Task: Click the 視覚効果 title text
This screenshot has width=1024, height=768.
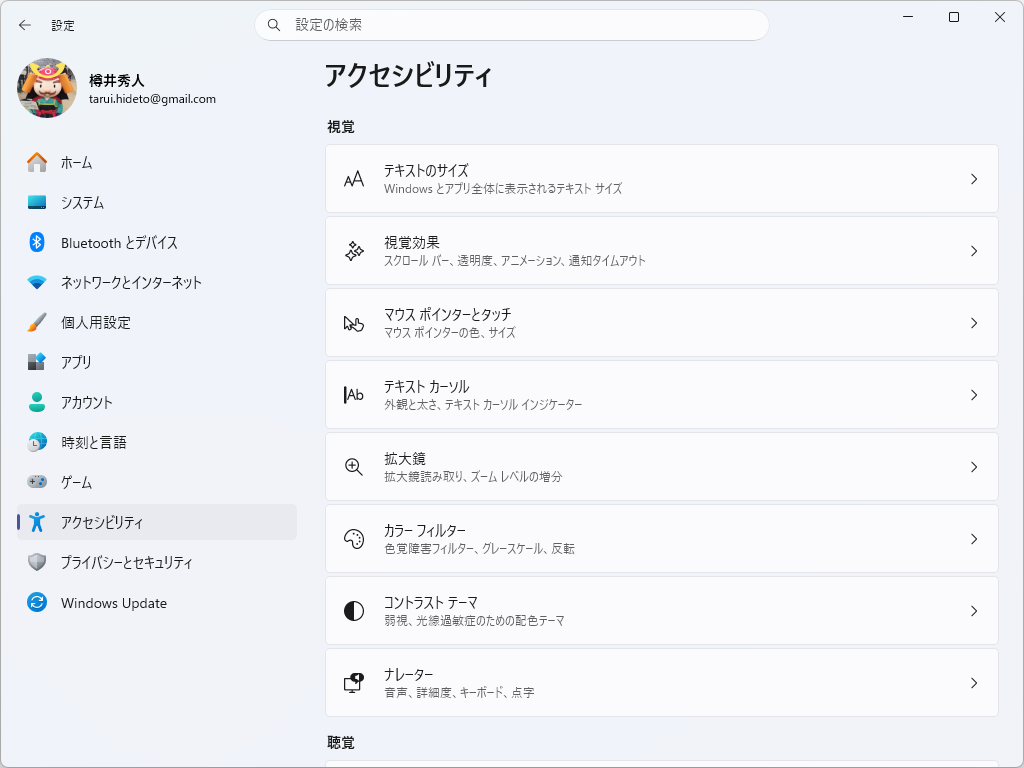Action: pos(411,242)
